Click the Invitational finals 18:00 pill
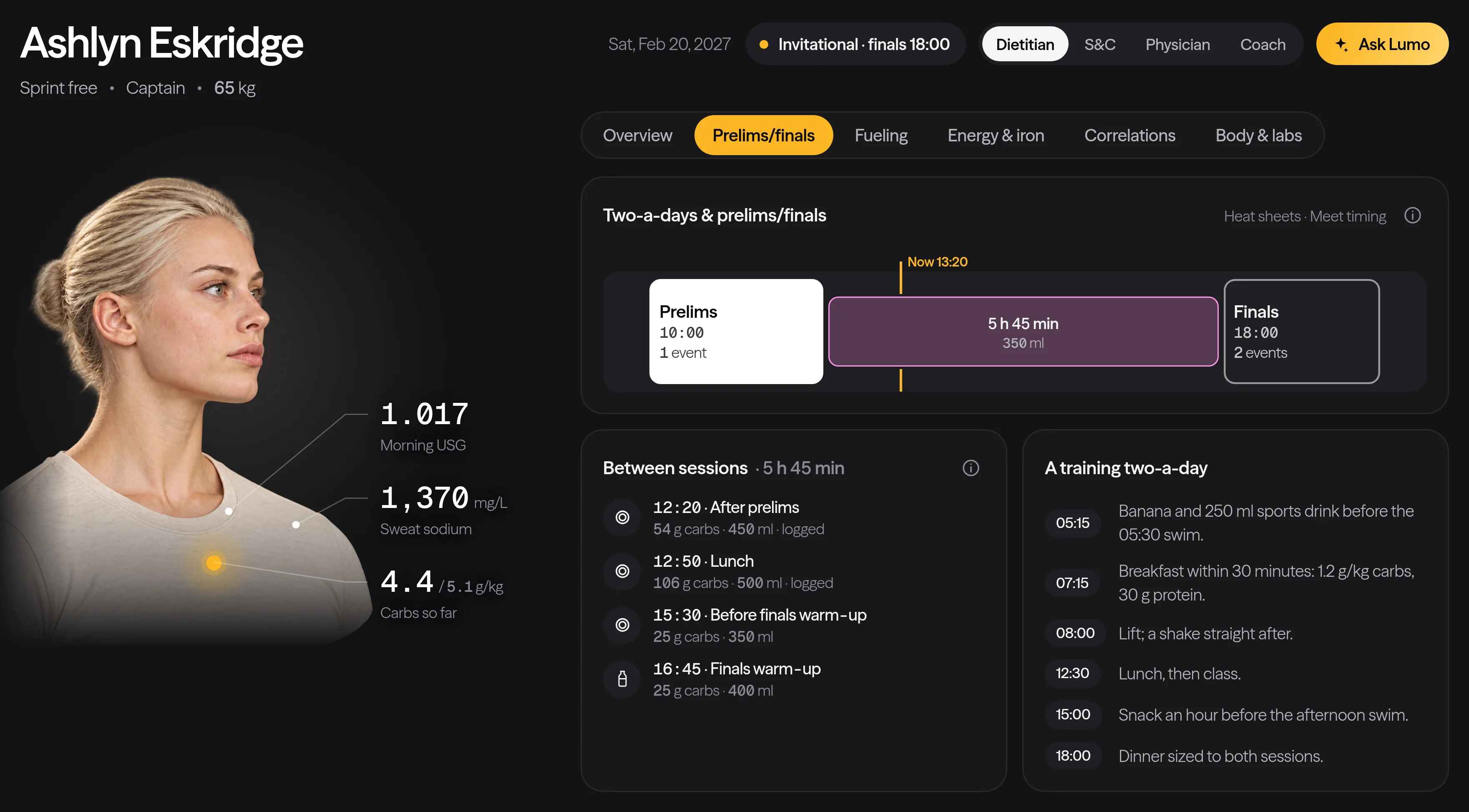Image resolution: width=1469 pixels, height=812 pixels. click(x=855, y=44)
